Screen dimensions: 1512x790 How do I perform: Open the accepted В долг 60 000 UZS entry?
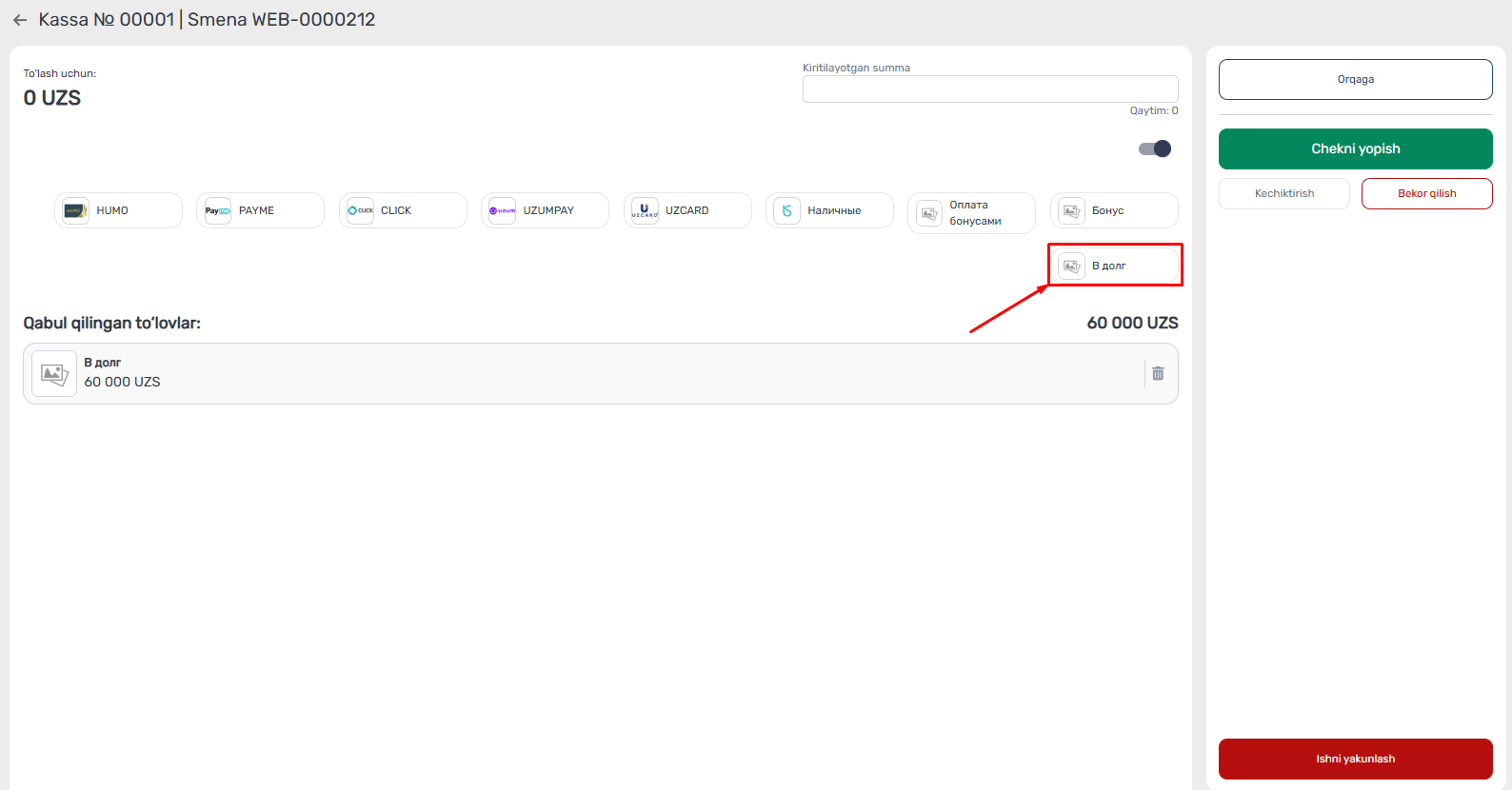(571, 373)
